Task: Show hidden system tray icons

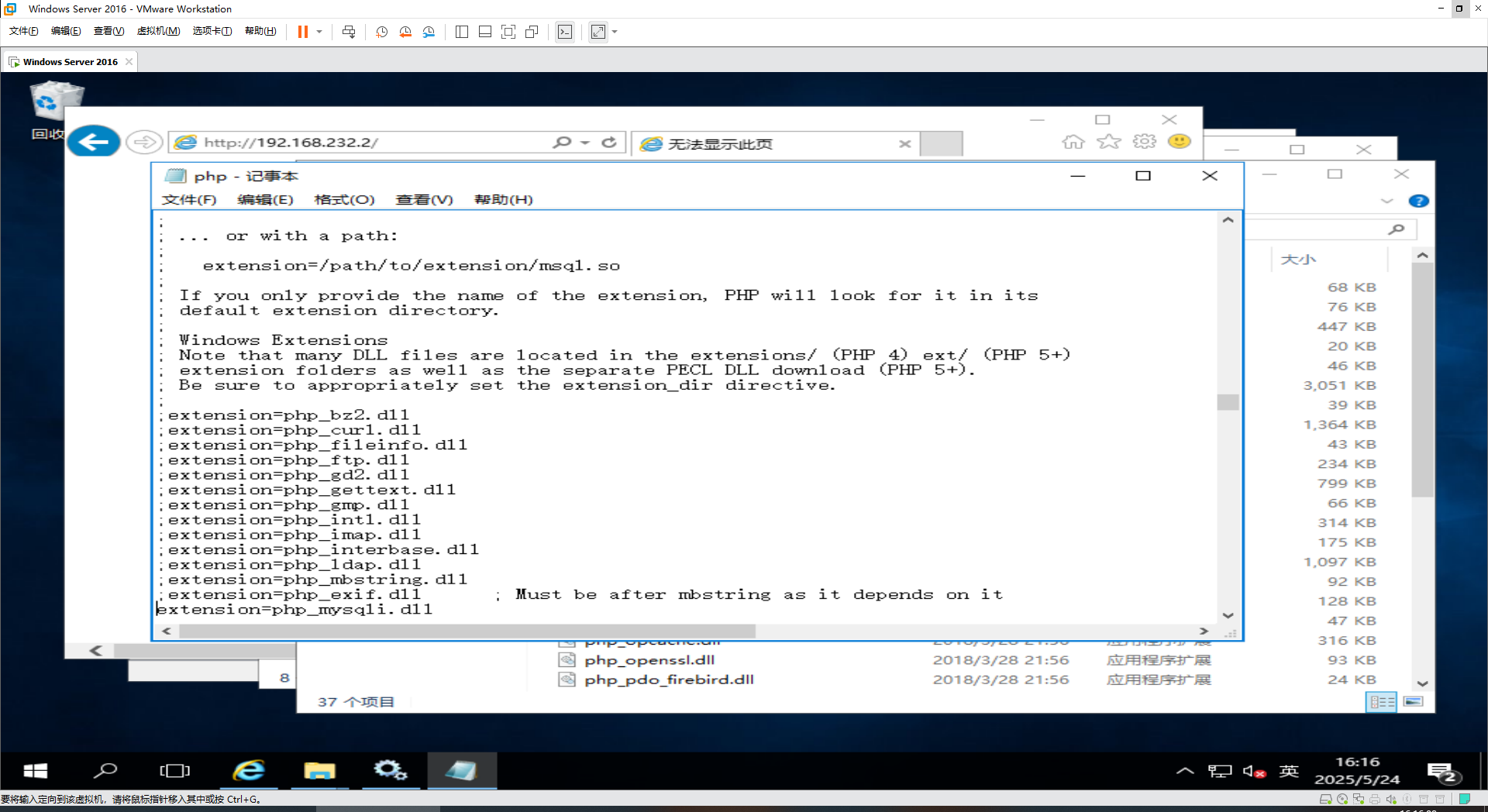Action: [1185, 771]
